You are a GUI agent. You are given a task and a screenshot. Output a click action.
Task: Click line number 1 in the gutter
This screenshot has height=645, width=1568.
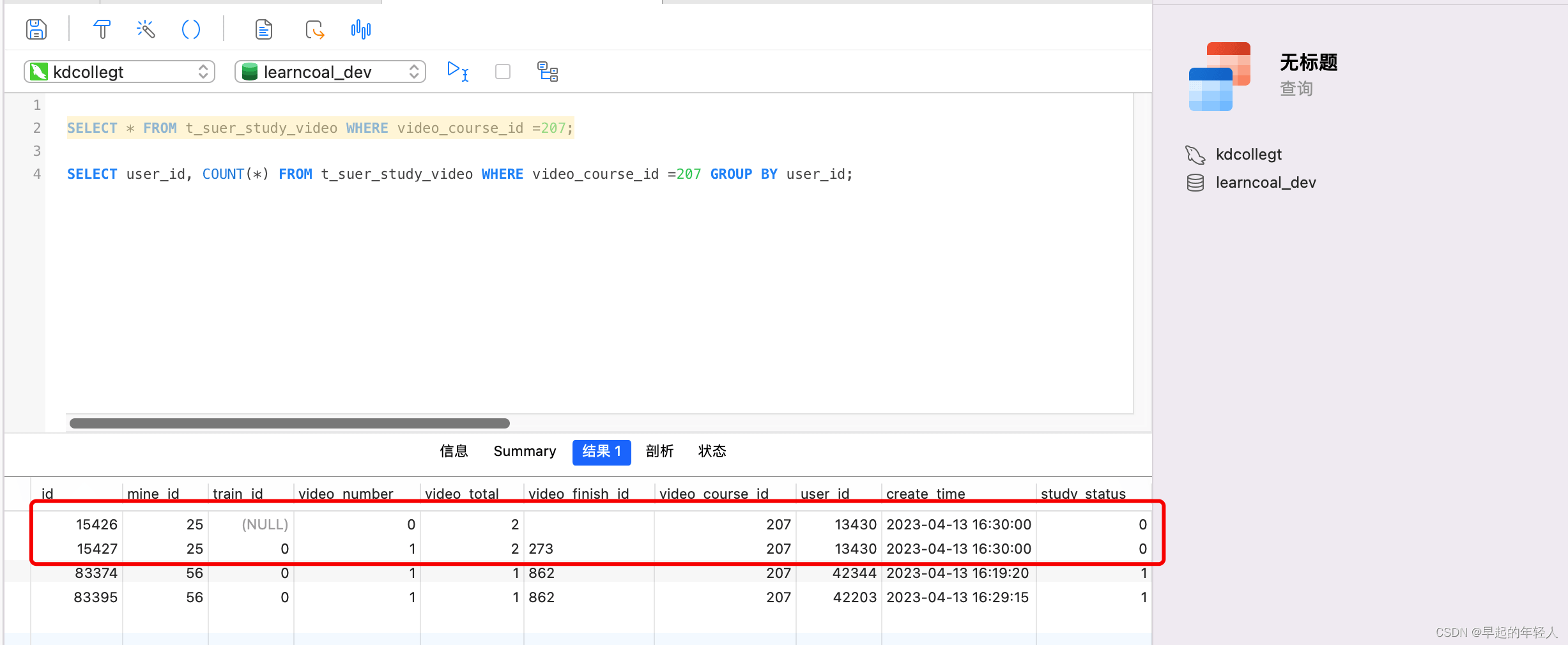(x=37, y=105)
